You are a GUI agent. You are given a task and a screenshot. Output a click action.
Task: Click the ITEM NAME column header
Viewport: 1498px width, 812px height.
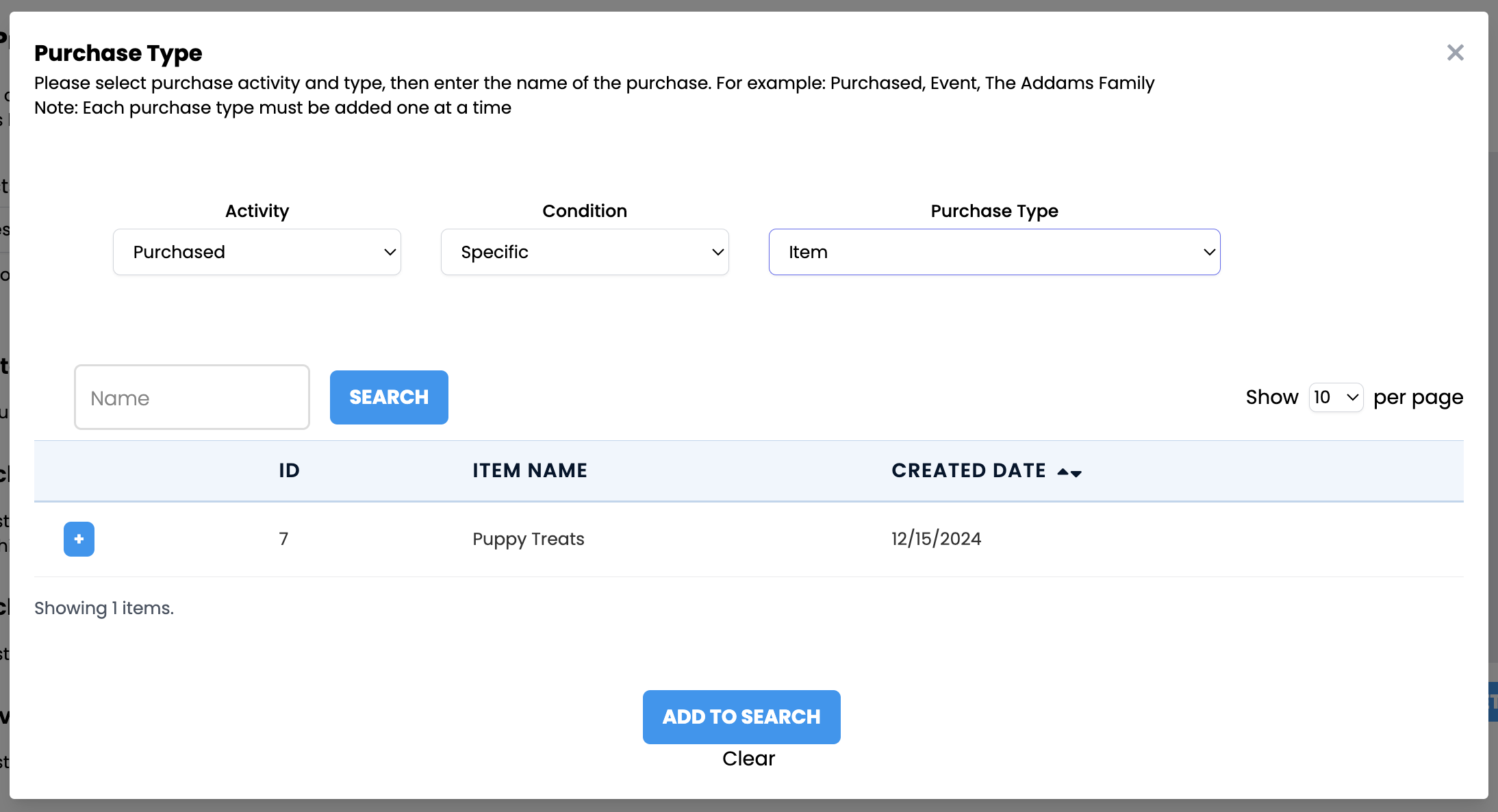coord(529,470)
